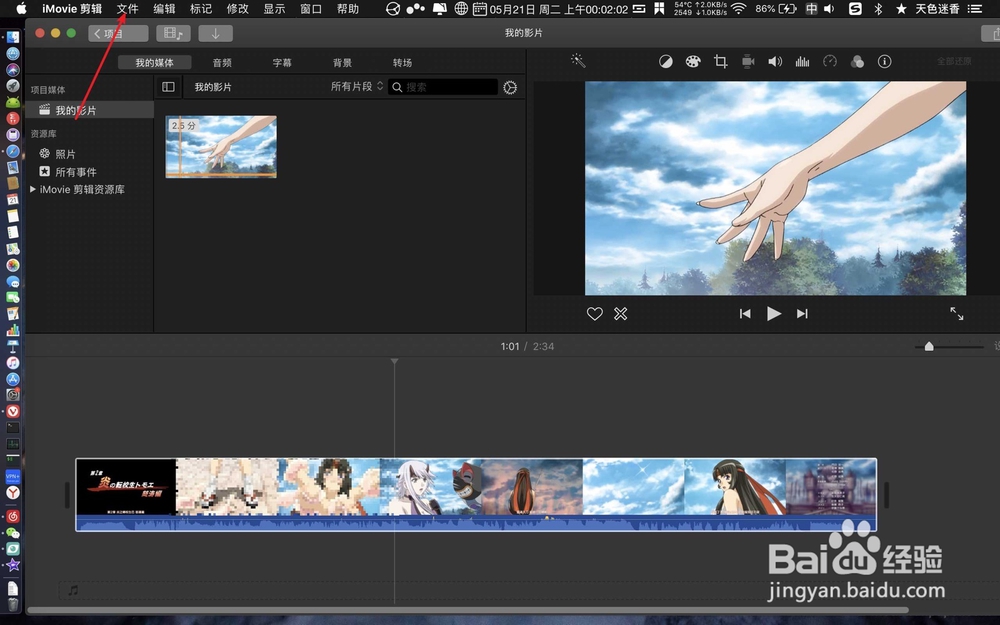Switch to the 背景 tab
Viewport: 1000px width, 625px height.
click(342, 62)
